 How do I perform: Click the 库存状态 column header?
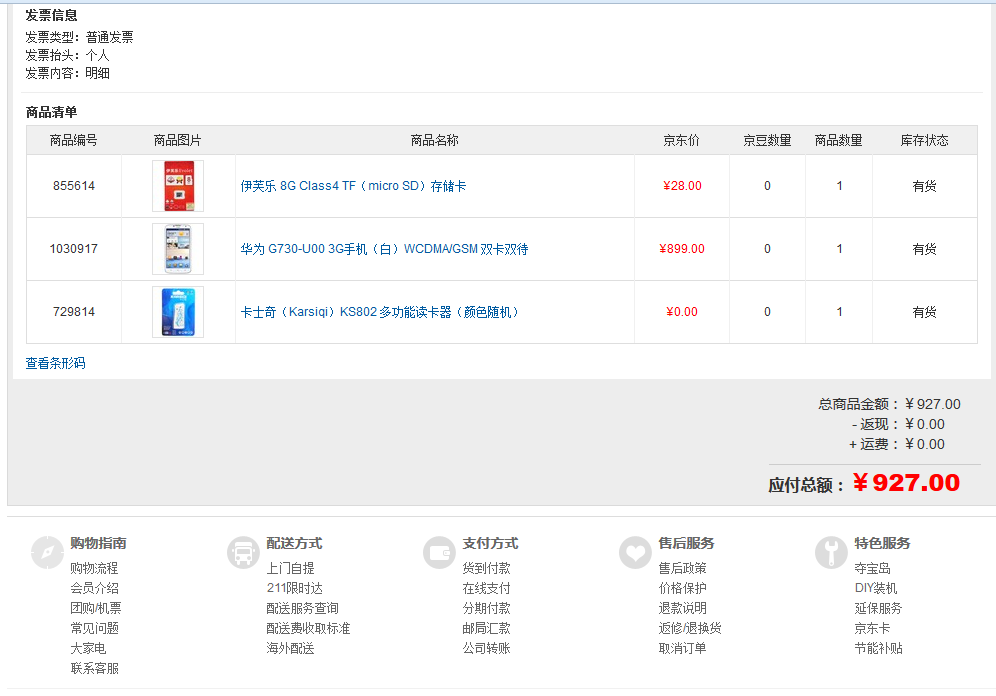[x=924, y=140]
